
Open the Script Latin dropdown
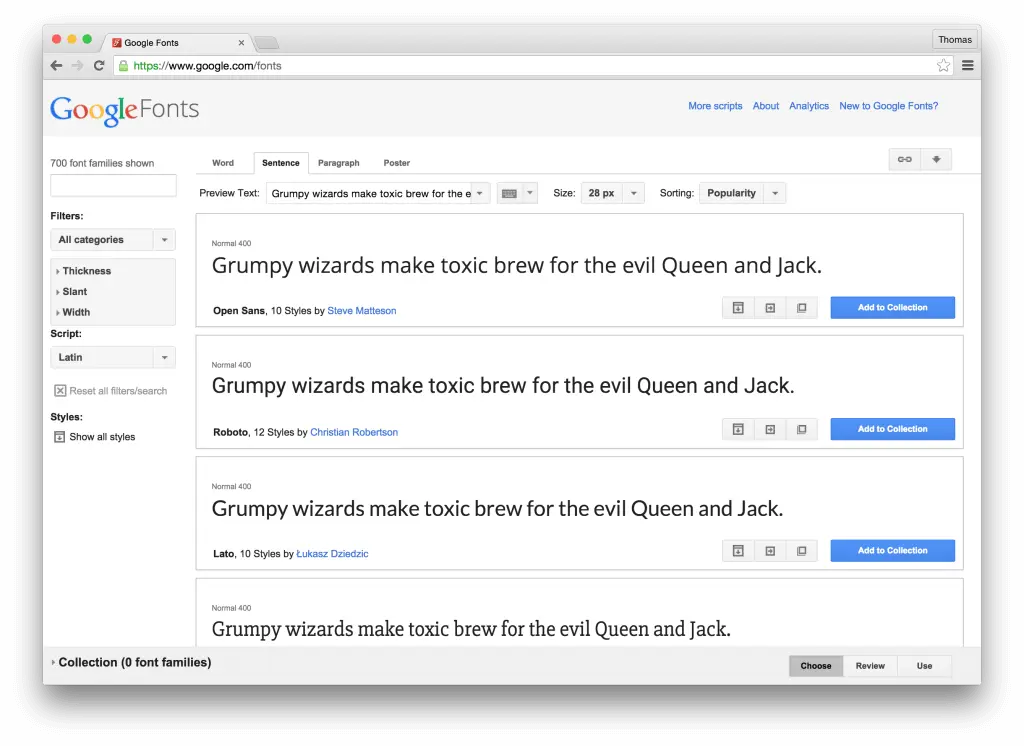click(x=112, y=357)
